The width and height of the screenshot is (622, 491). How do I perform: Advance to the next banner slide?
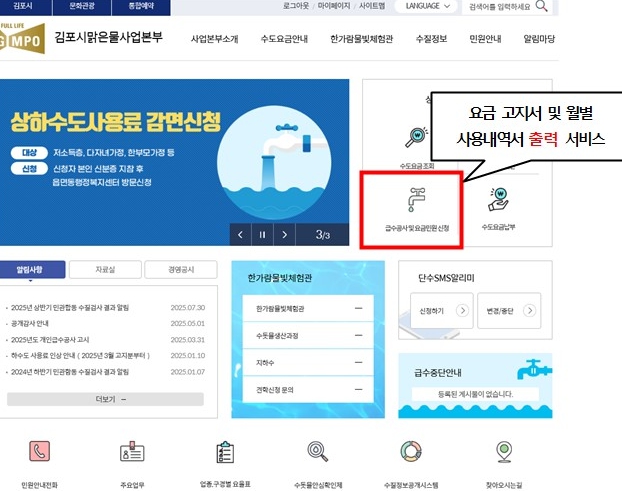(x=284, y=235)
